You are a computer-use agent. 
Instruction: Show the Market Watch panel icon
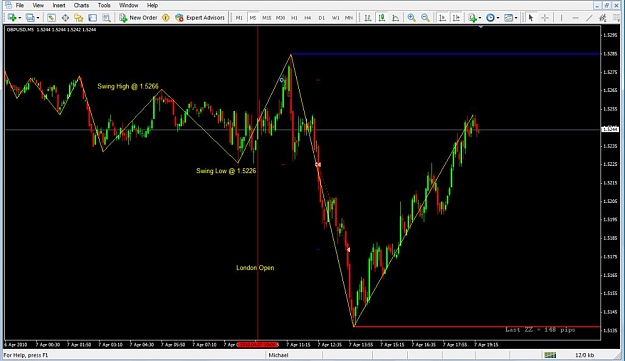[x=51, y=18]
